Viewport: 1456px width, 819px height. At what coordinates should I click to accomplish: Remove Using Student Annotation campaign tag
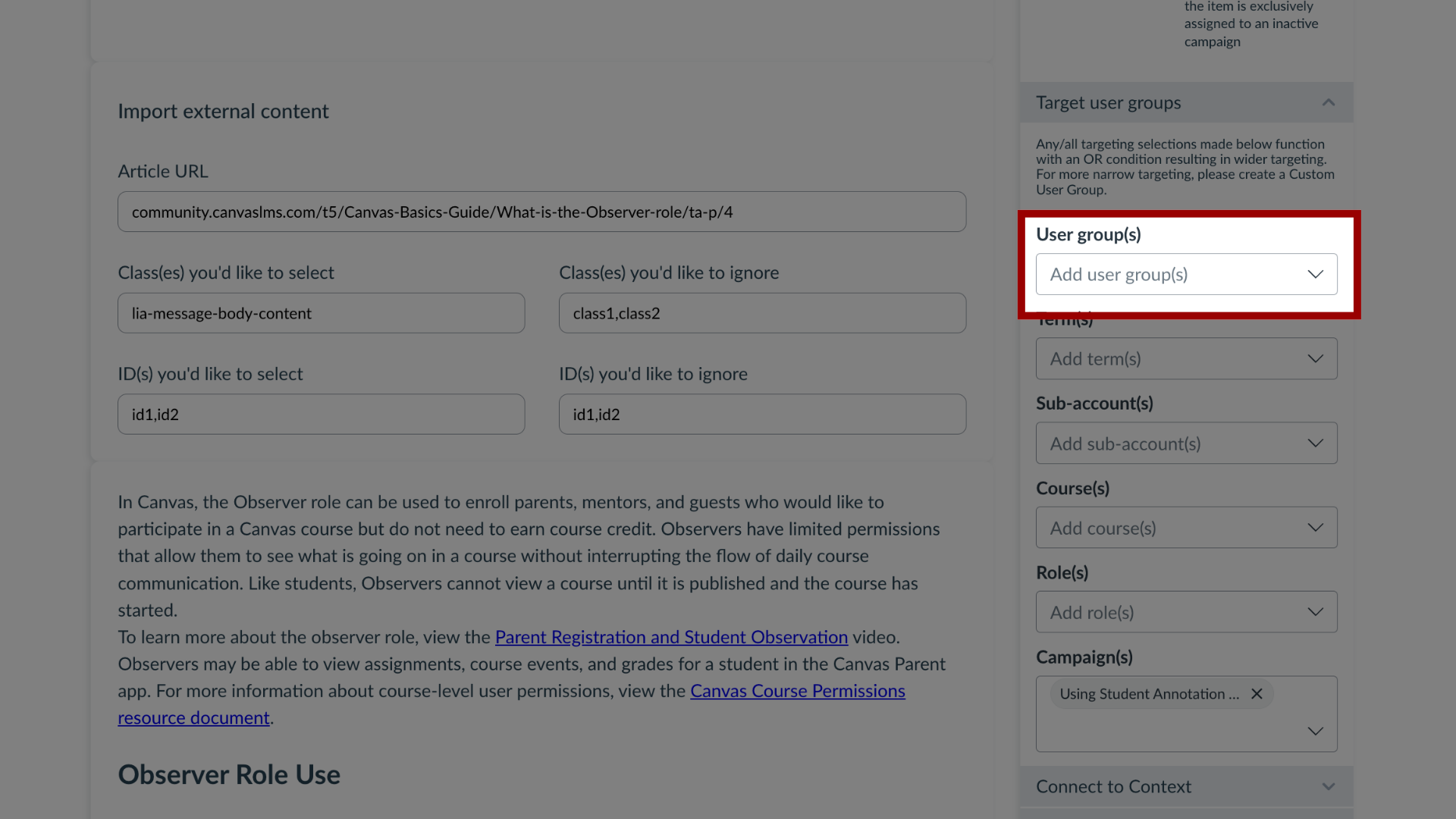tap(1257, 693)
